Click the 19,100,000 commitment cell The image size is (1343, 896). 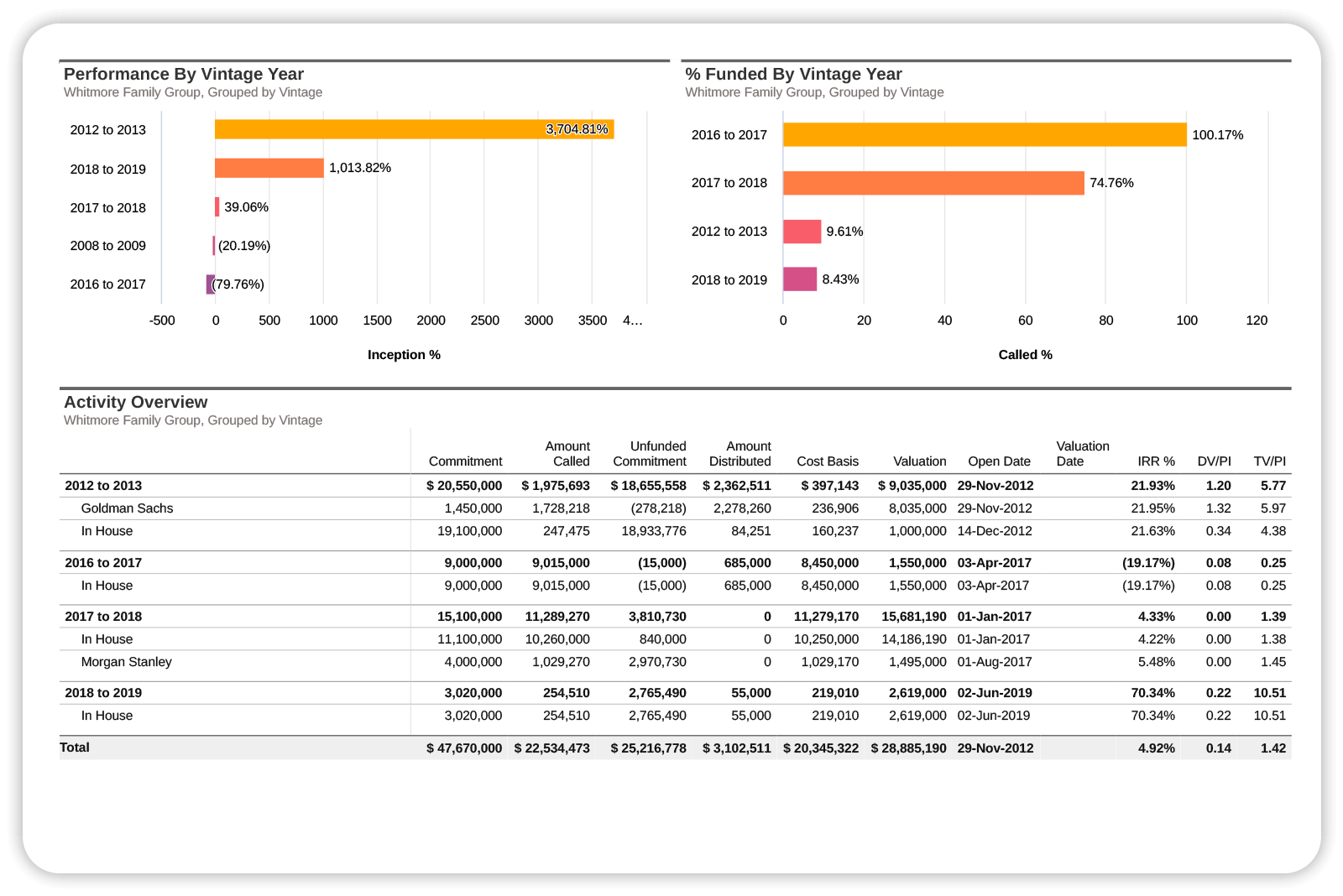(x=470, y=531)
